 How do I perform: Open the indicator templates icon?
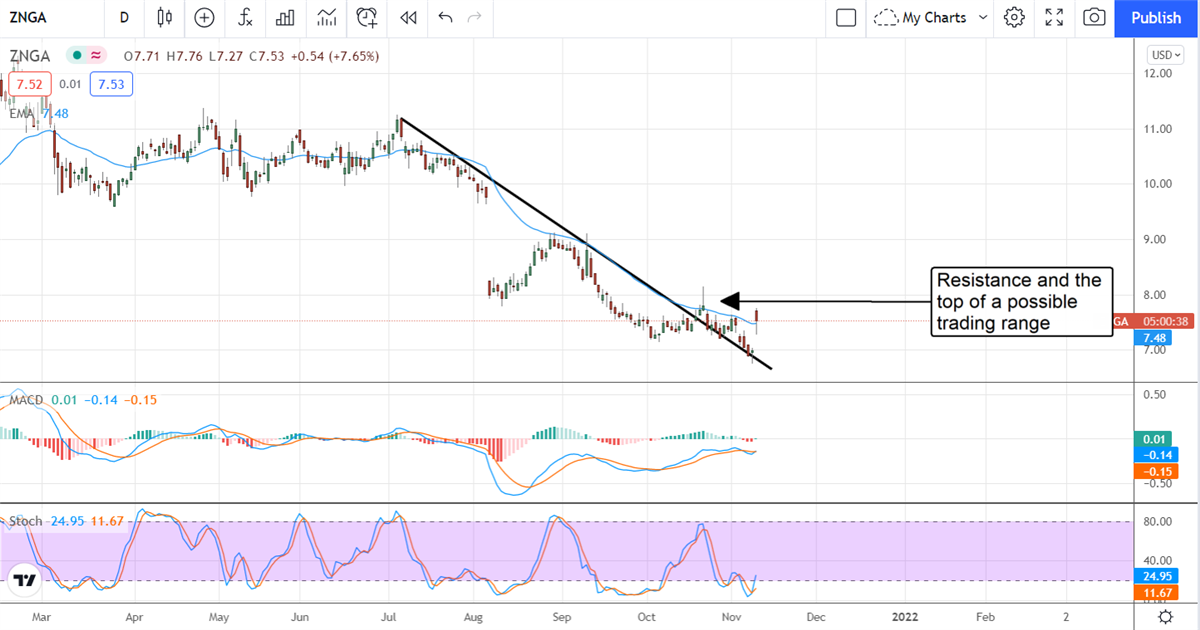(326, 18)
